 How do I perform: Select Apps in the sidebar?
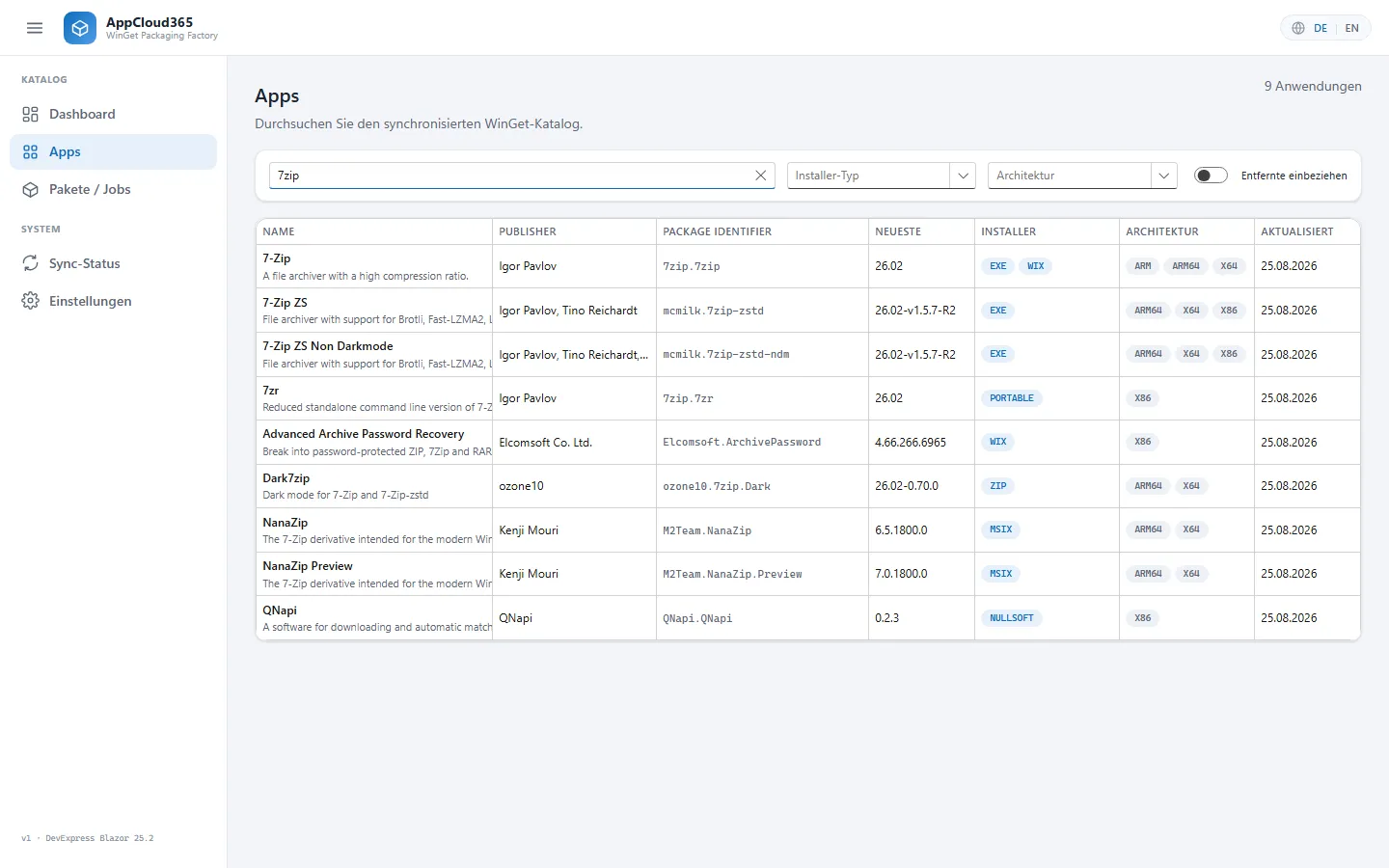pyautogui.click(x=113, y=151)
